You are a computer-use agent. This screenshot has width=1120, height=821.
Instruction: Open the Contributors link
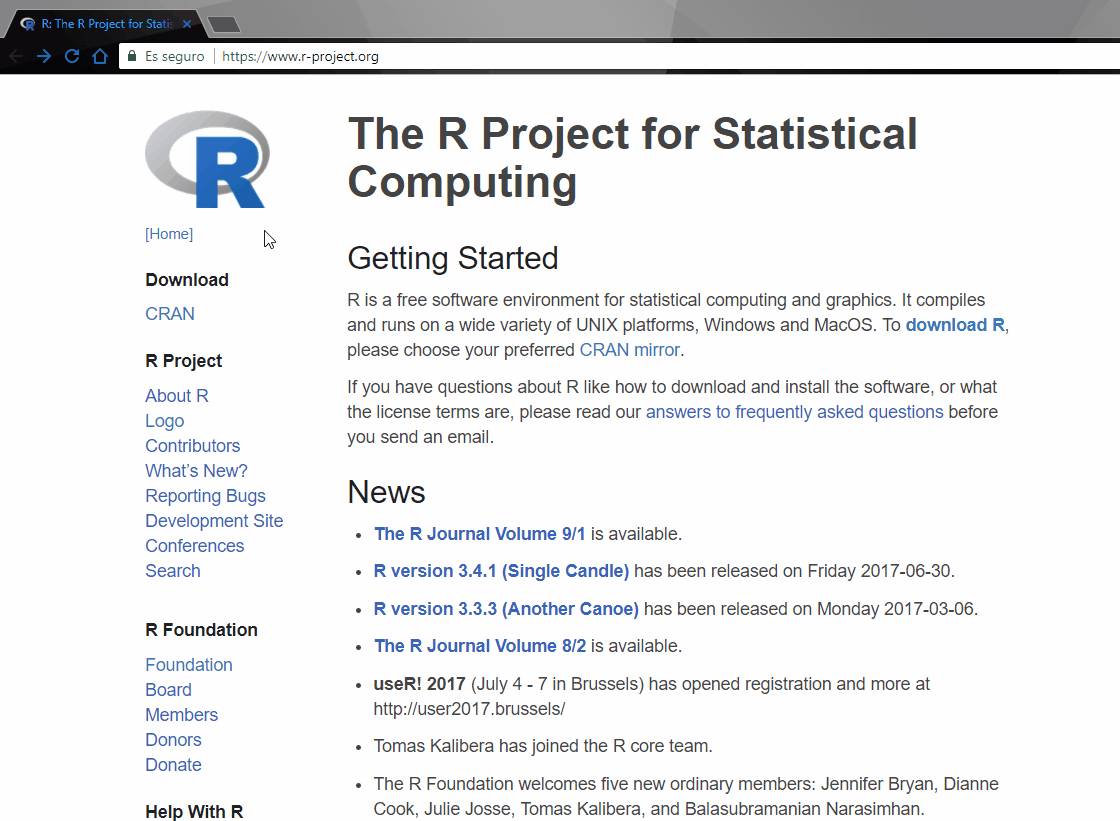pos(193,446)
